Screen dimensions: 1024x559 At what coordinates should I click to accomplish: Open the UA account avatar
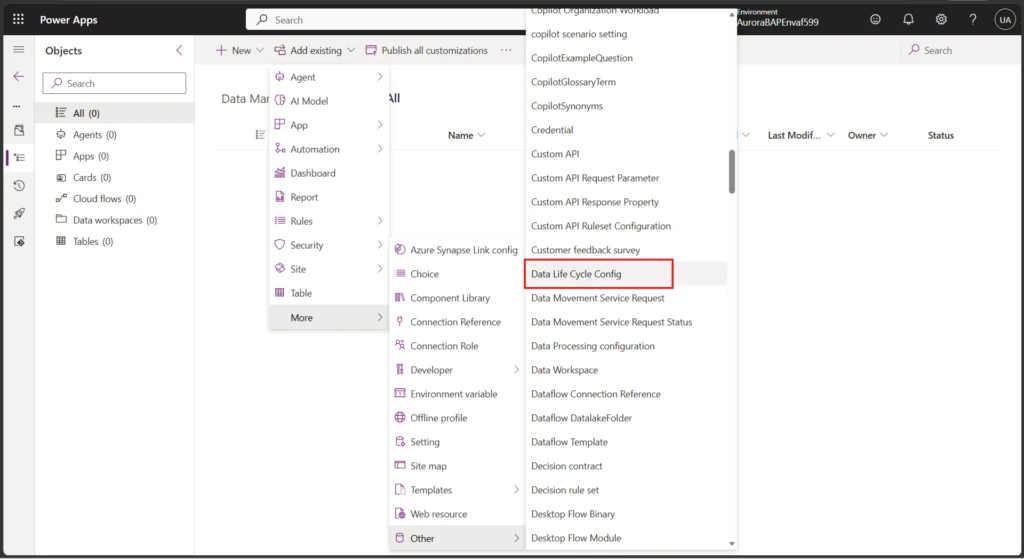coord(1004,20)
